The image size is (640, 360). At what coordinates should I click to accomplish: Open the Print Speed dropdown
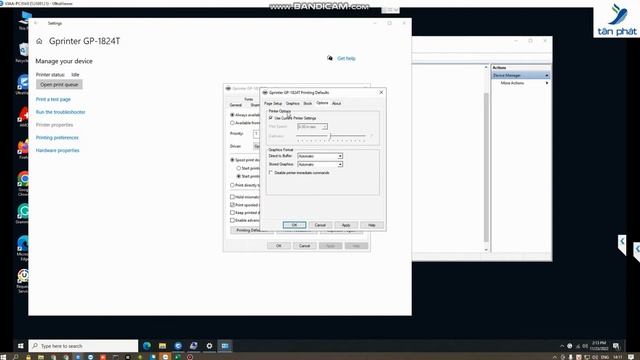(312, 127)
